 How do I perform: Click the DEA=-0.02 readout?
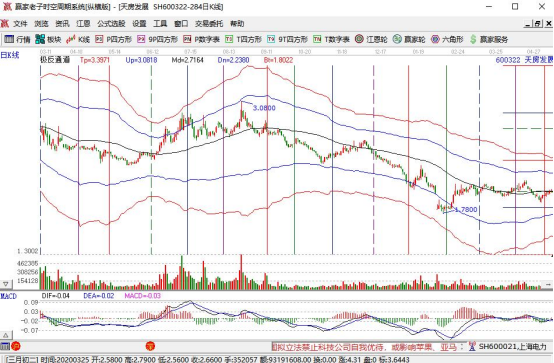pyautogui.click(x=99, y=296)
